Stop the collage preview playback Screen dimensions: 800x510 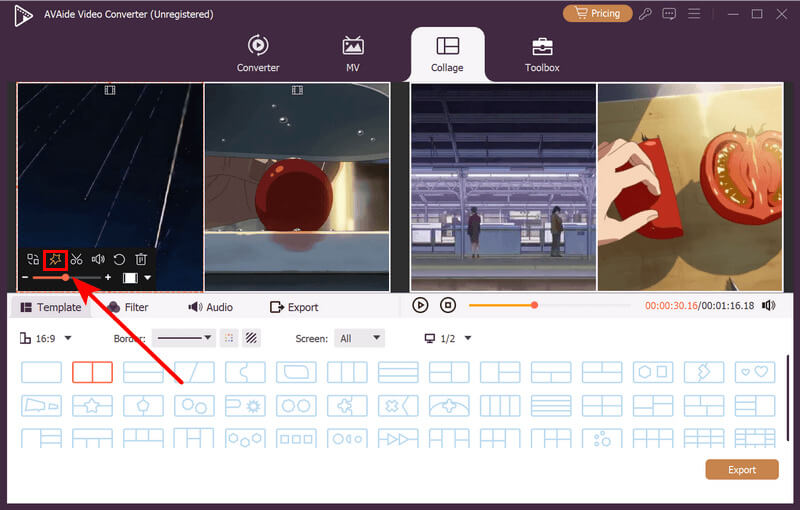[x=448, y=305]
